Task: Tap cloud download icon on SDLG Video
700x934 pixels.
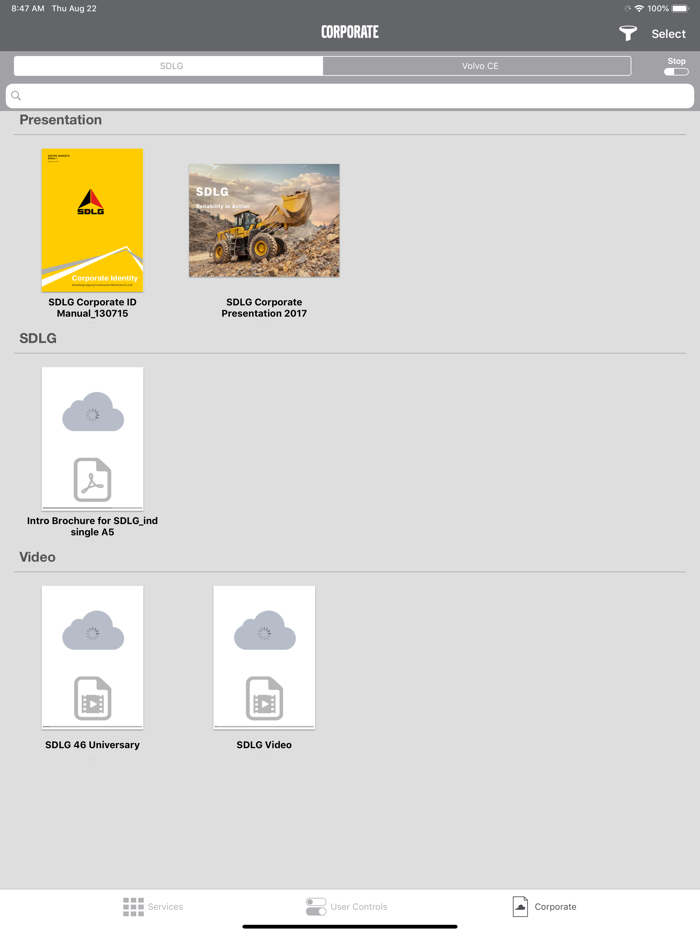Action: pyautogui.click(x=265, y=630)
